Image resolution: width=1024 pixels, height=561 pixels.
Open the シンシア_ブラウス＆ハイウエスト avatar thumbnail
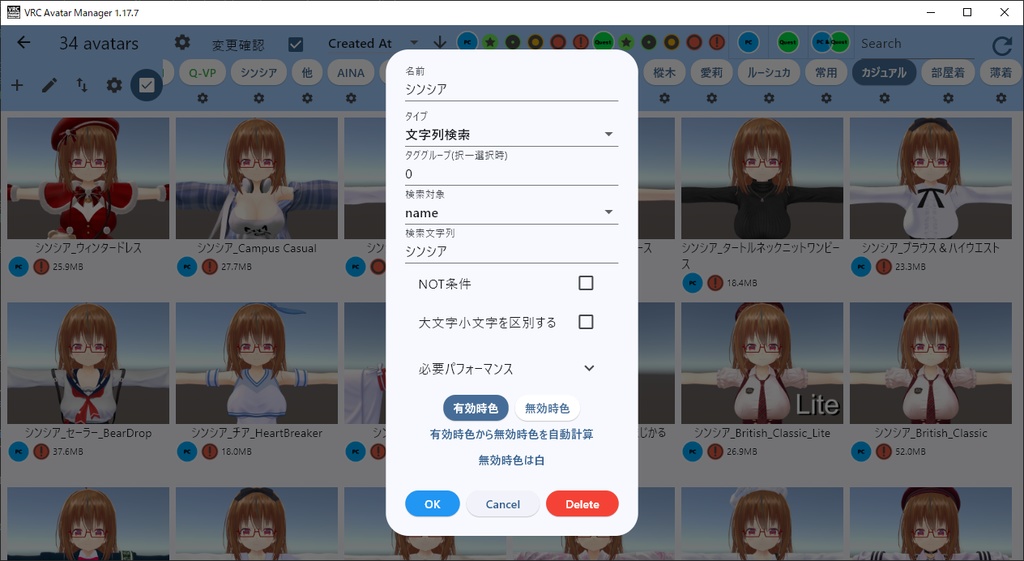tap(930, 178)
